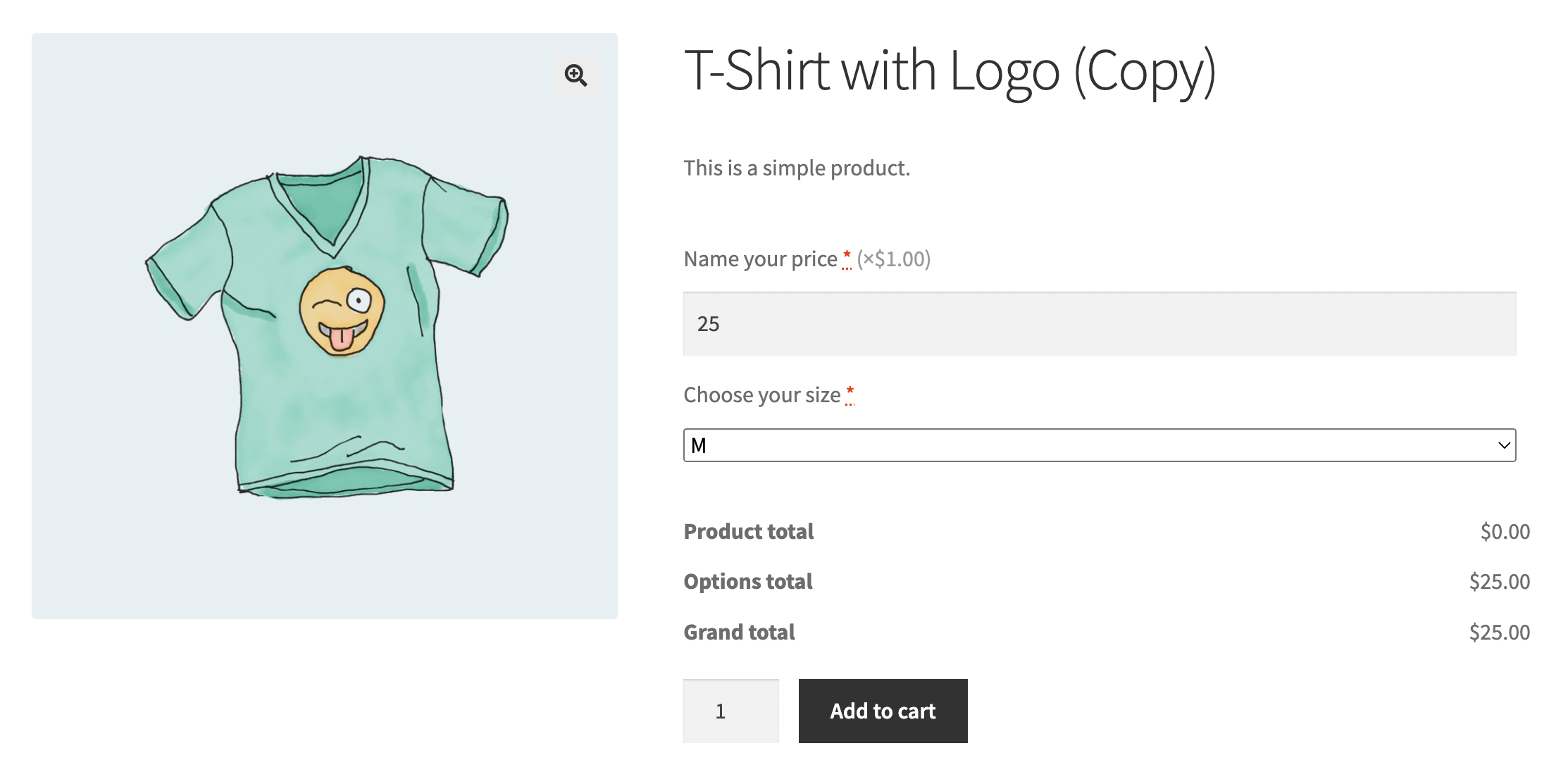Click the Name your price input field
This screenshot has height=765, width=1568.
pyautogui.click(x=1099, y=324)
